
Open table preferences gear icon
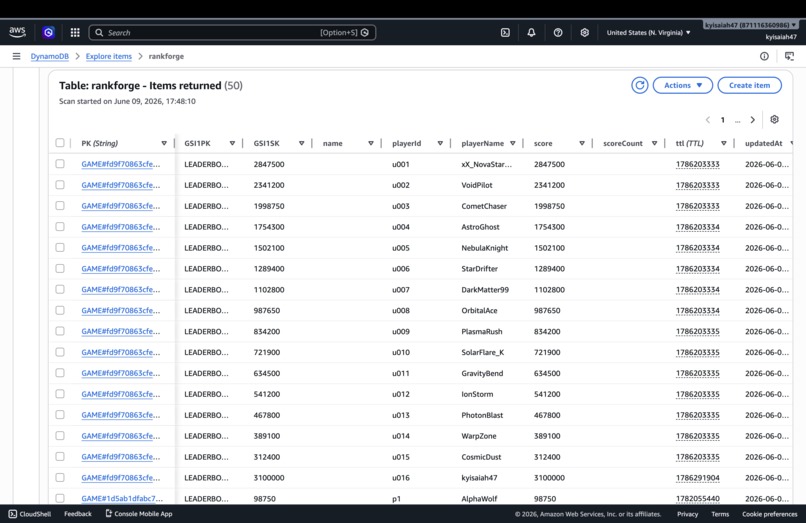775,119
